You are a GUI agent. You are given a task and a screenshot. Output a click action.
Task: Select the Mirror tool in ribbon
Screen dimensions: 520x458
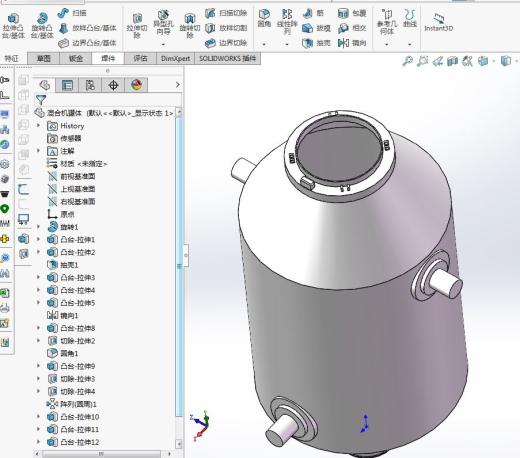pos(352,43)
